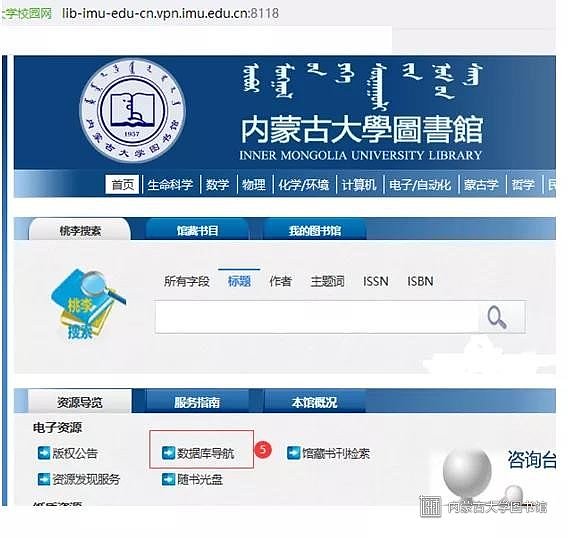This screenshot has width=568, height=538.
Task: Open the 哲学 subject item
Action: pyautogui.click(x=523, y=185)
